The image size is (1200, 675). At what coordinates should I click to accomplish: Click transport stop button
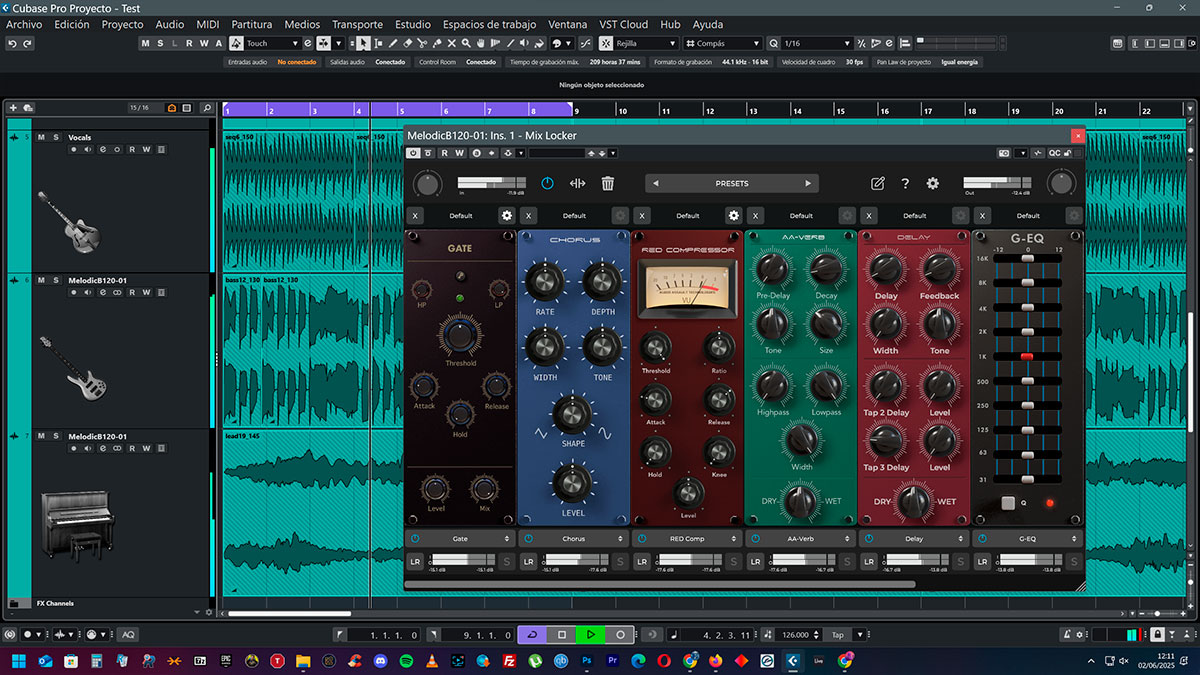[x=562, y=634]
